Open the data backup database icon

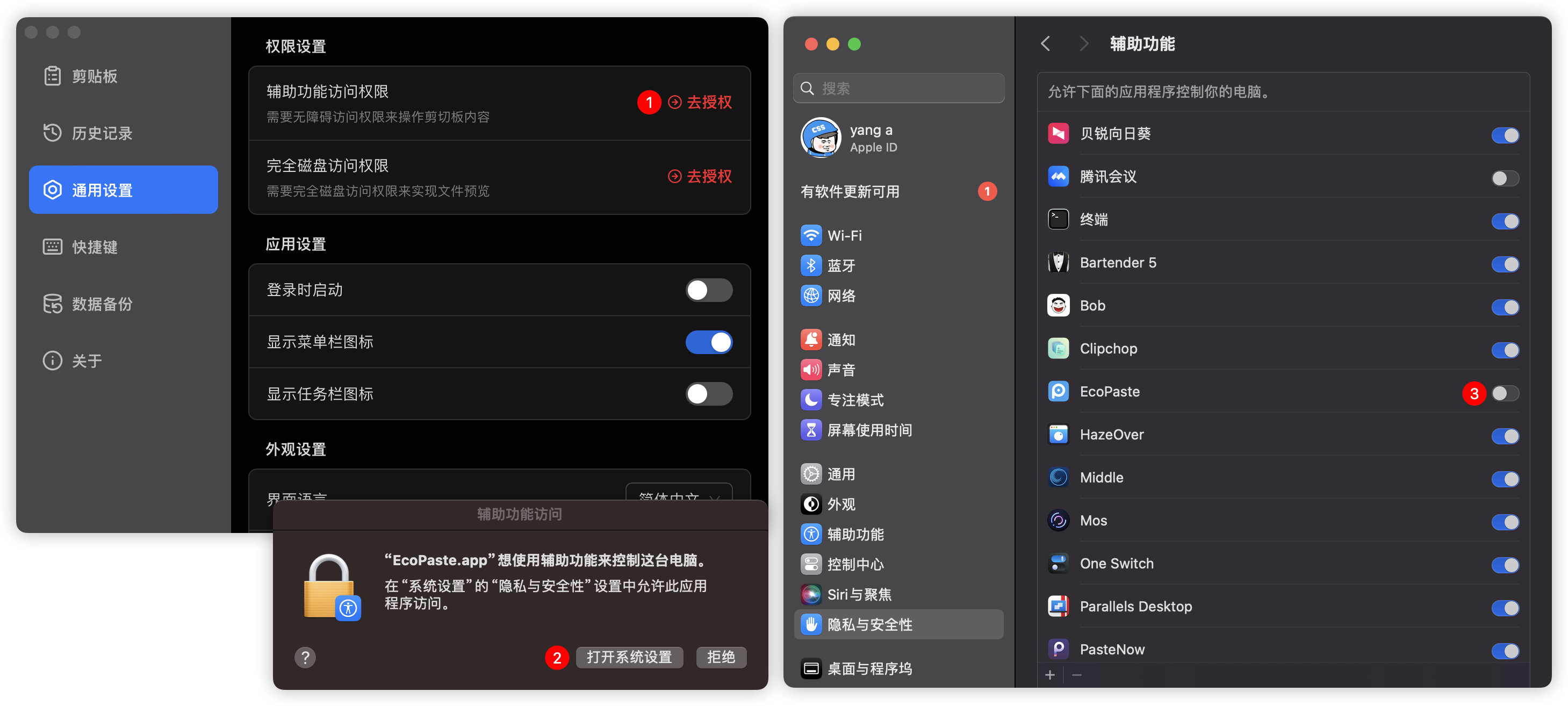(52, 304)
